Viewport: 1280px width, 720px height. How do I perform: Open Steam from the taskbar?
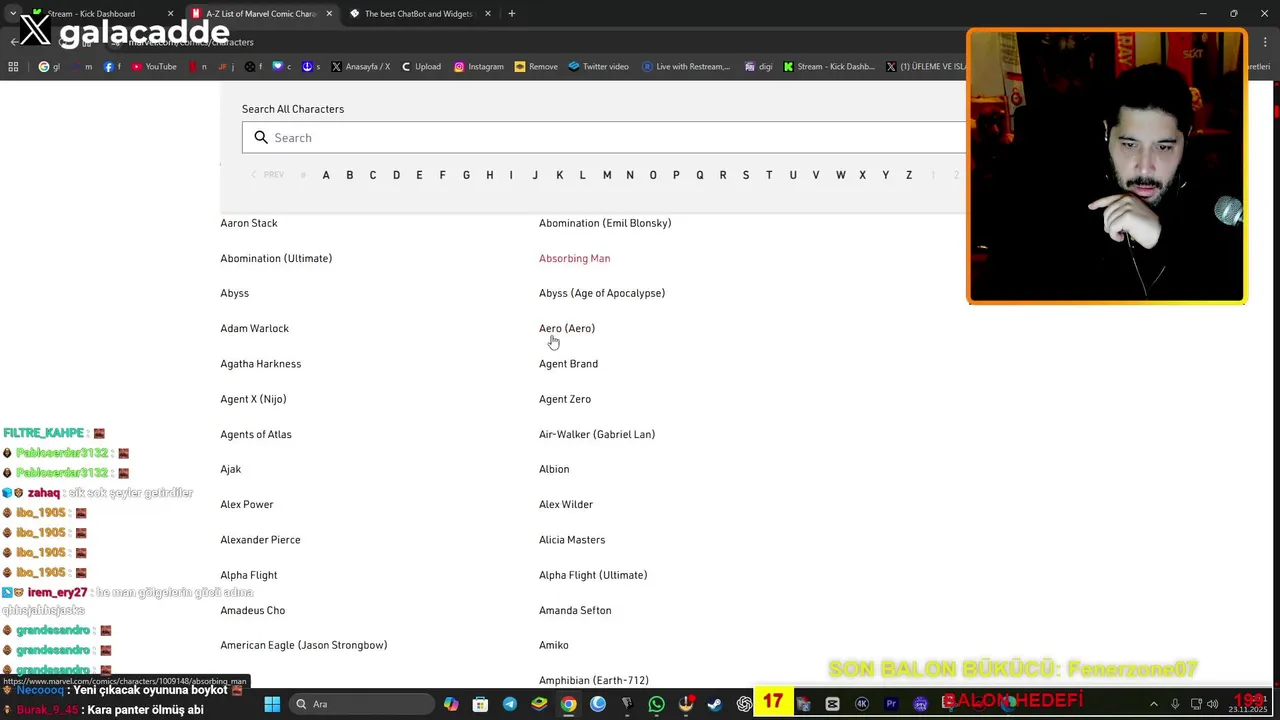click(x=714, y=704)
